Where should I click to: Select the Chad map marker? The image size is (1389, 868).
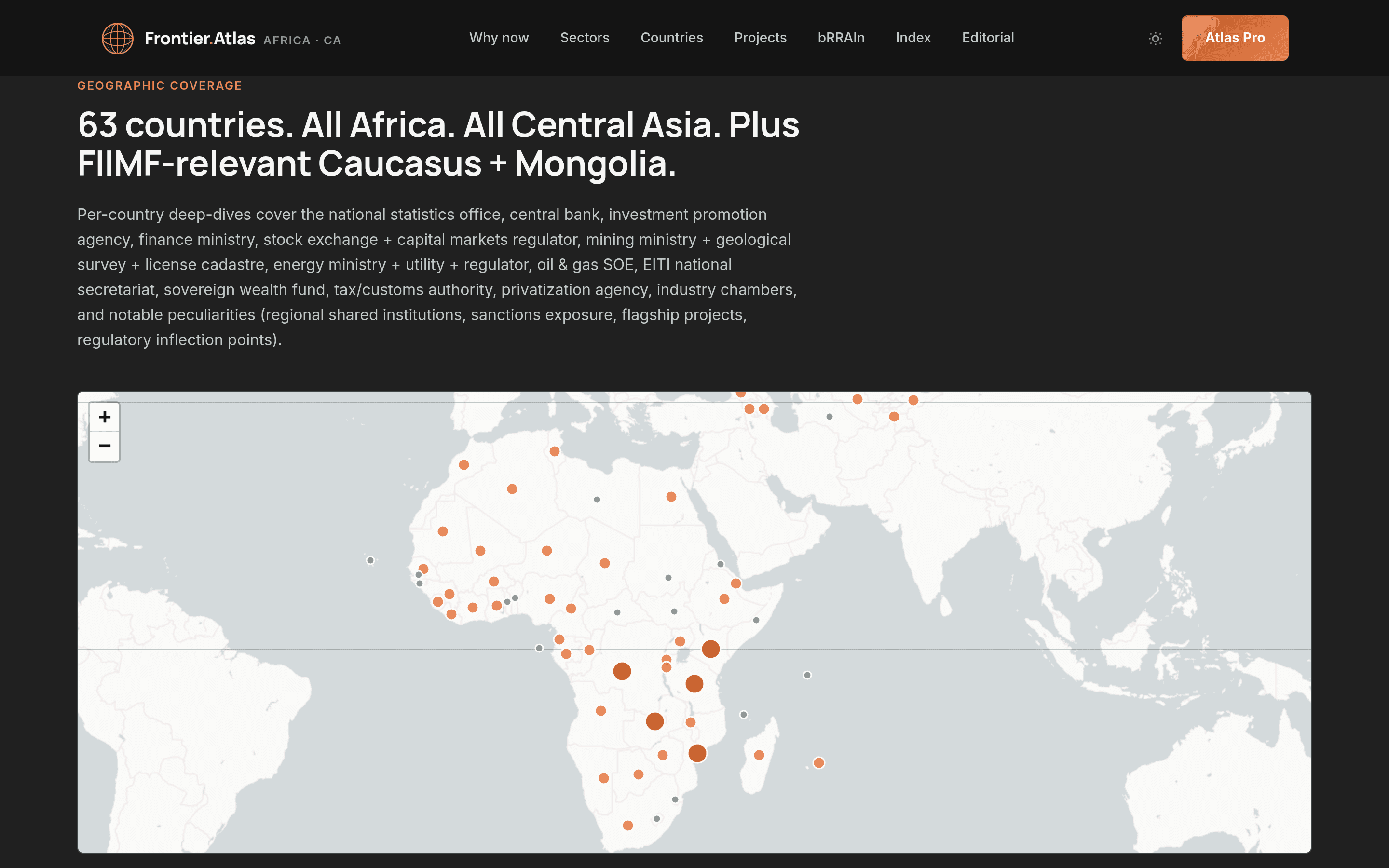604,563
